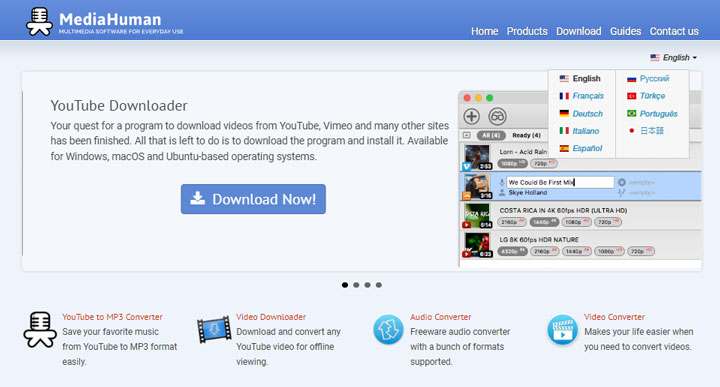
Task: Click the Video Downloader film icon
Action: (x=214, y=329)
